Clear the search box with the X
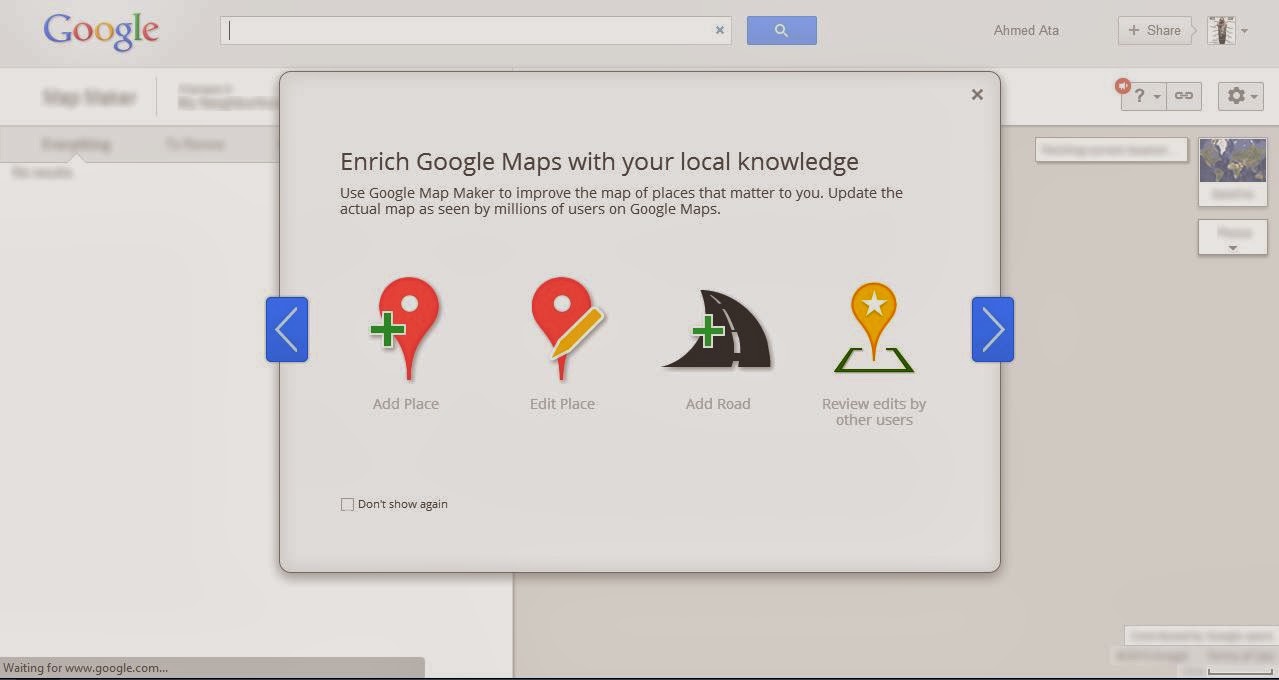1279x680 pixels. pyautogui.click(x=719, y=30)
